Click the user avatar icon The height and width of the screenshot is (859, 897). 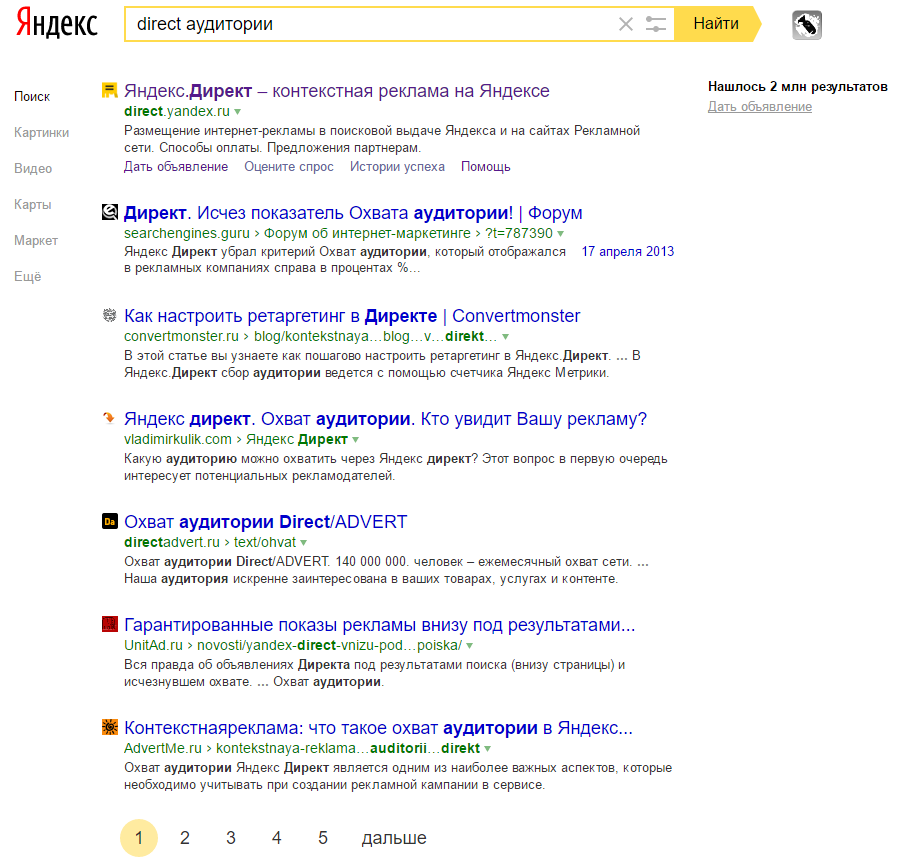807,25
